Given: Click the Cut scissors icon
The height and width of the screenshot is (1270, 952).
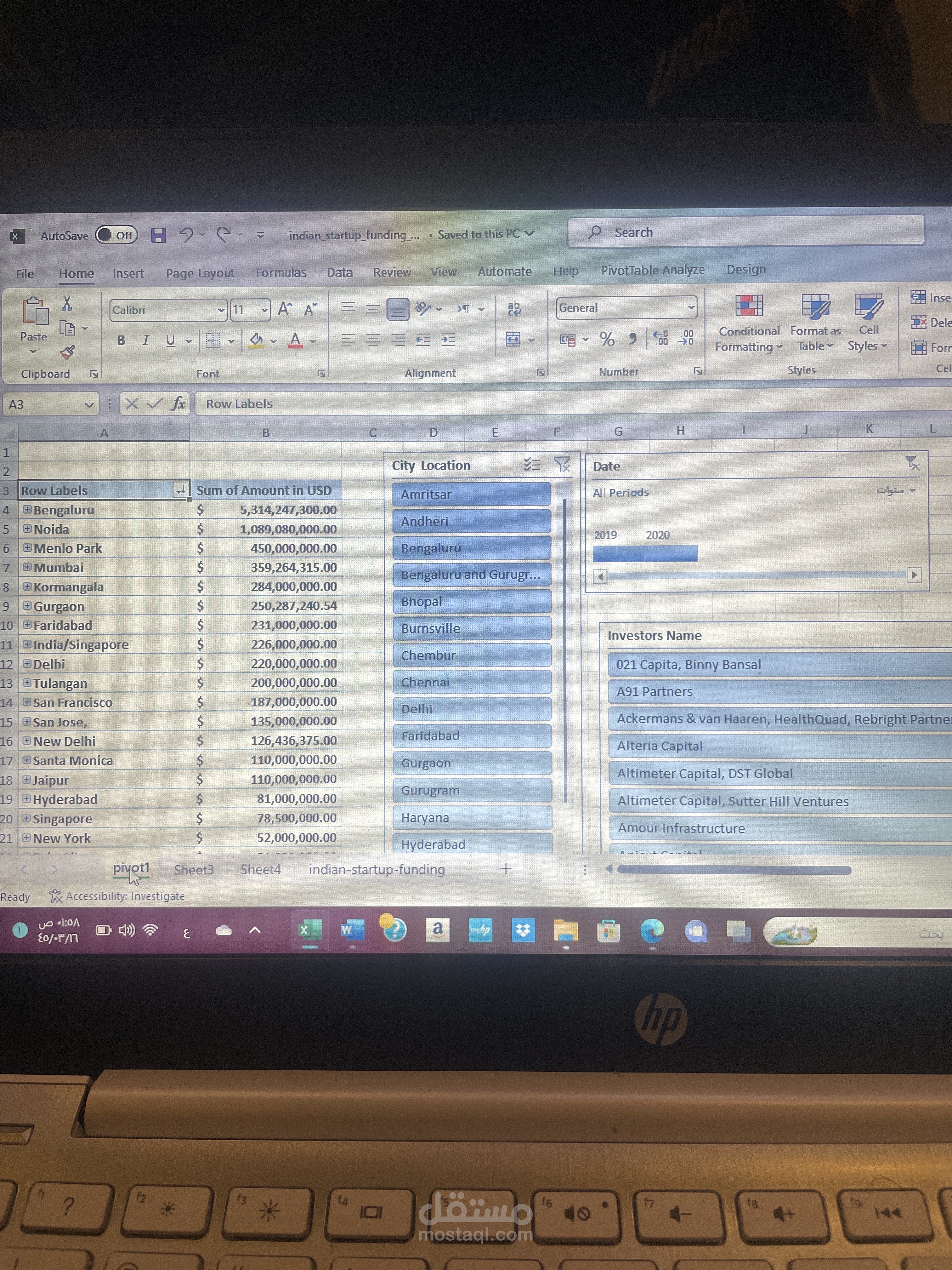Looking at the screenshot, I should [67, 303].
